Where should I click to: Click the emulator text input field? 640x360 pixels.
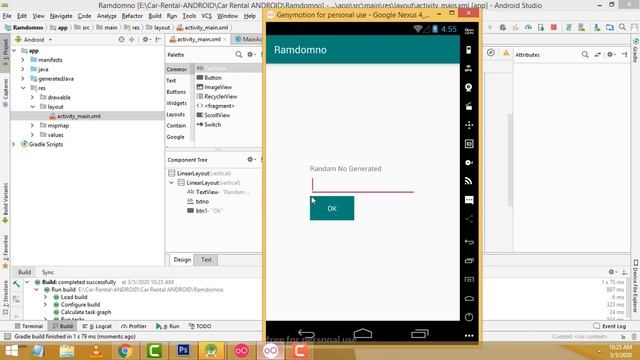click(x=362, y=184)
